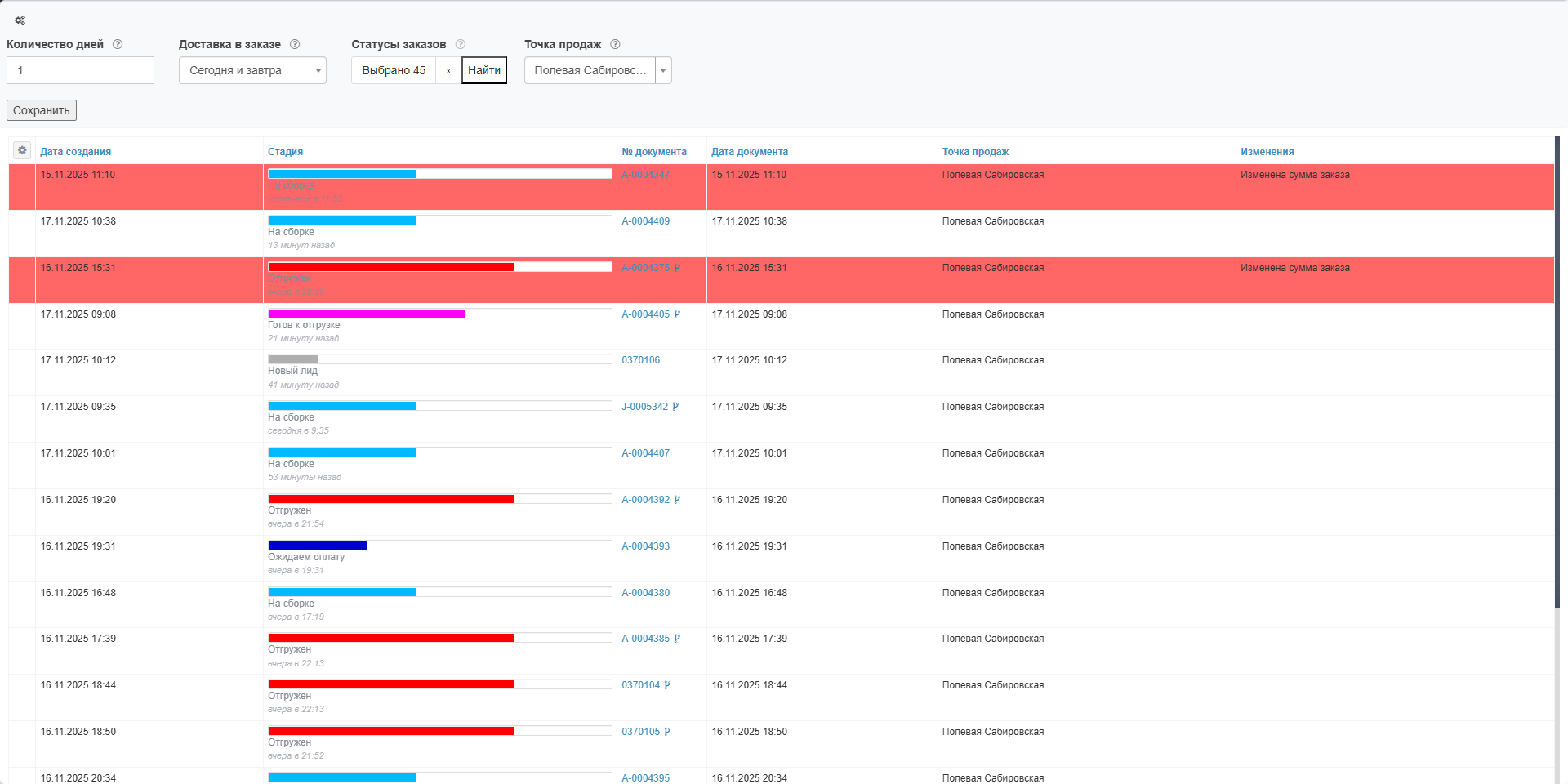Click help icon beside Точка продаж filter
Viewport: 1568px width, 784px height.
(x=615, y=44)
